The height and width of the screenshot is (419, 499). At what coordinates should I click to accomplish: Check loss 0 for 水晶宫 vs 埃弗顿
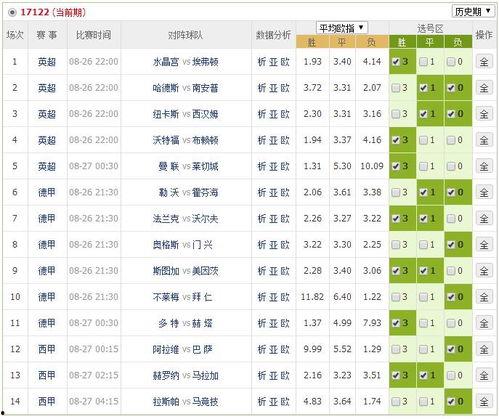point(451,62)
